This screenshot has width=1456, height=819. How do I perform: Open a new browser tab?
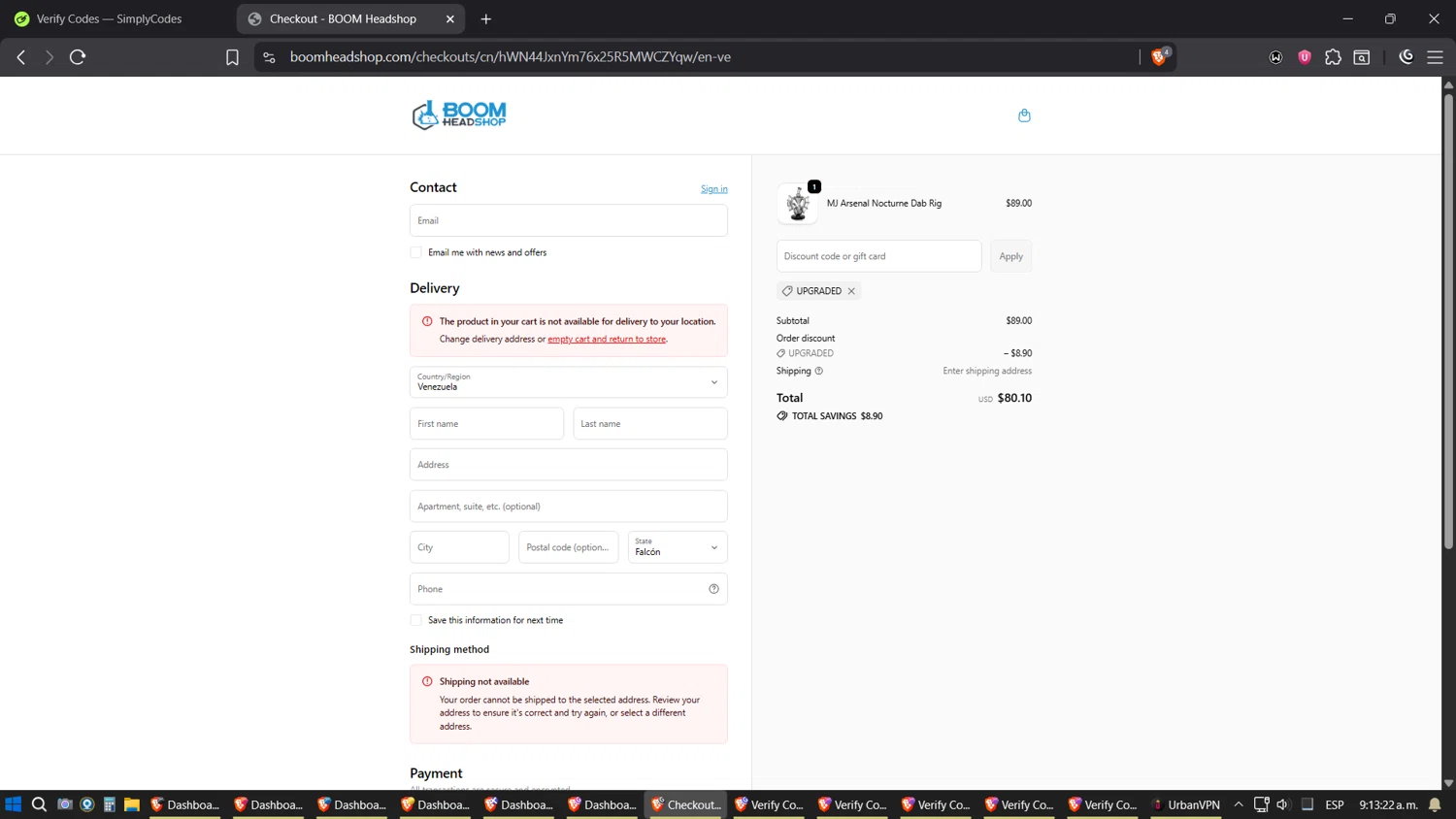coord(486,18)
